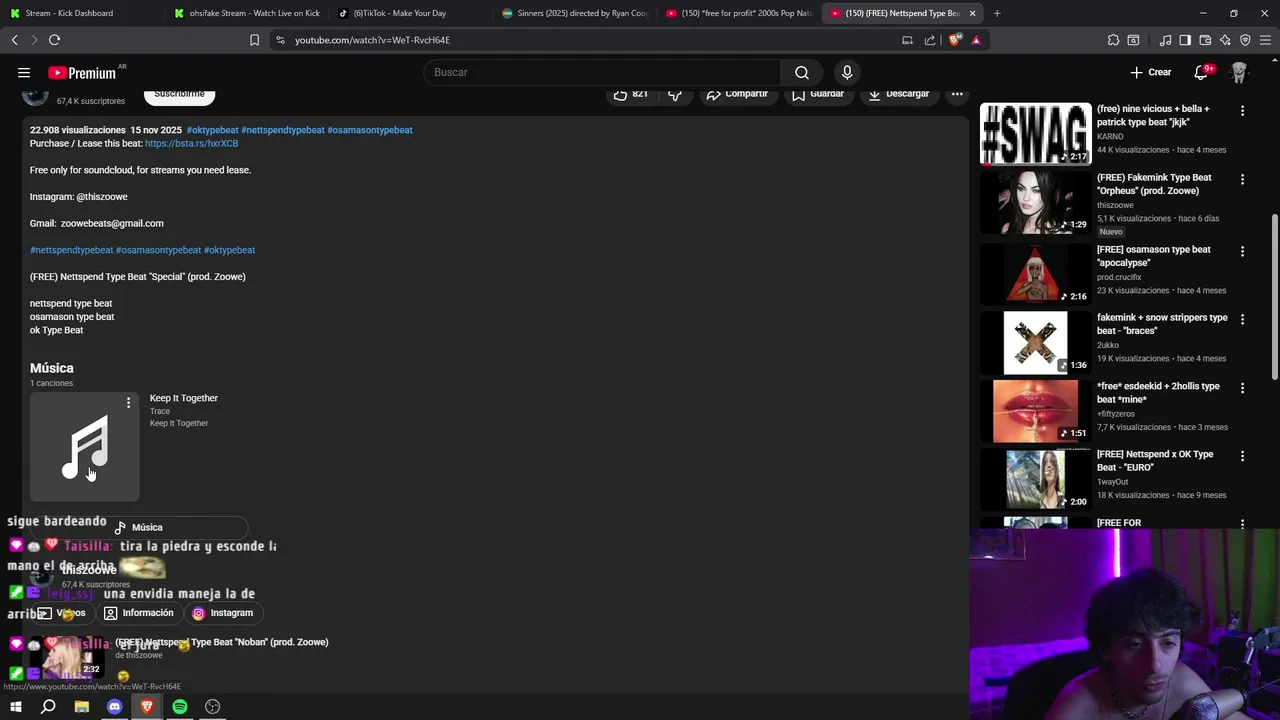Switch to free for profit 2000s Pop tab

738,13
